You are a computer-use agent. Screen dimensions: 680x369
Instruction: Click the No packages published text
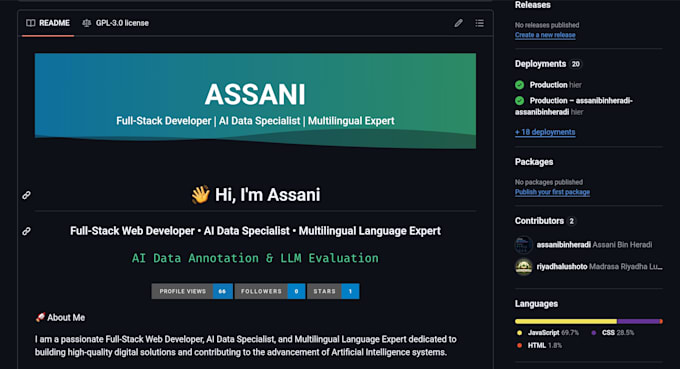(549, 182)
